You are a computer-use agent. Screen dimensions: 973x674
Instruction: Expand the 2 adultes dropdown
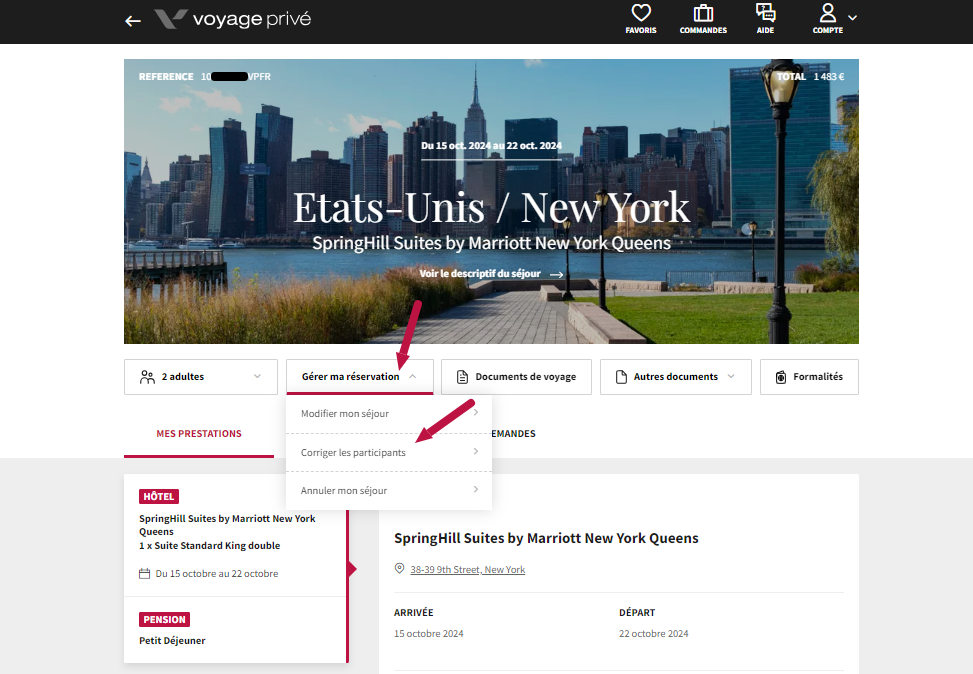[200, 377]
